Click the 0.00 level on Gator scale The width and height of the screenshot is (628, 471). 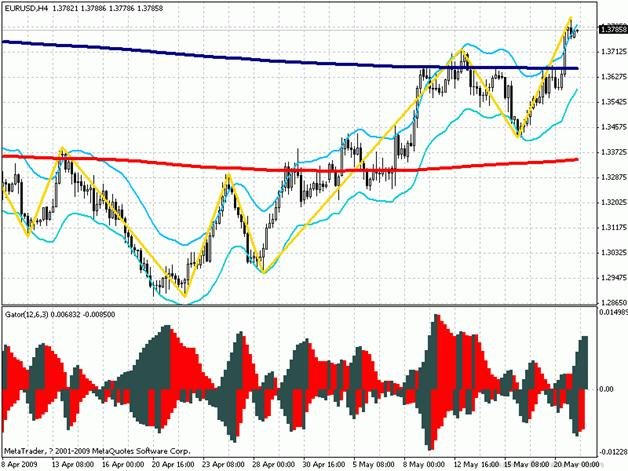coord(607,389)
